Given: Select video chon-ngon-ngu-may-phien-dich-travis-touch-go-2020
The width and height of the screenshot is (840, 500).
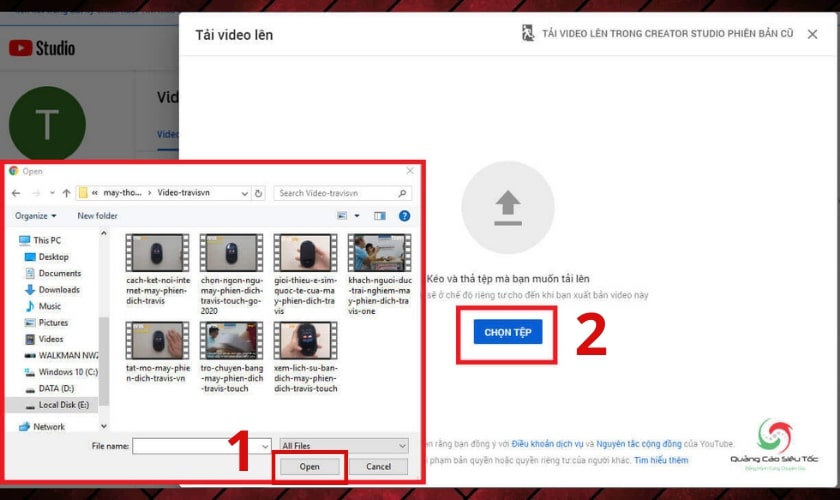Looking at the screenshot, I should (x=231, y=274).
